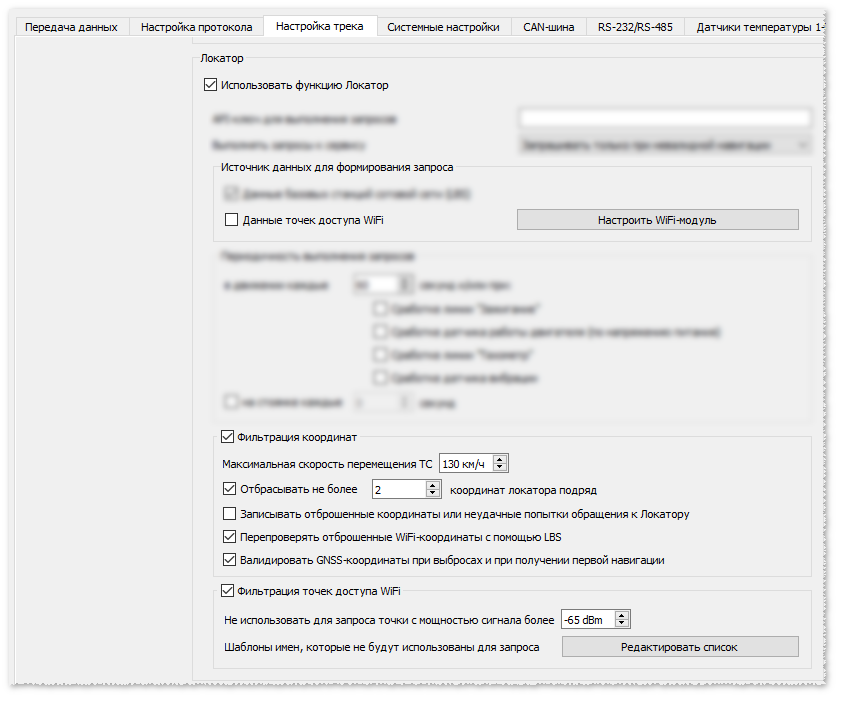Open the Настройка протокола tab
Viewport: 842px width, 701px height.
click(197, 27)
